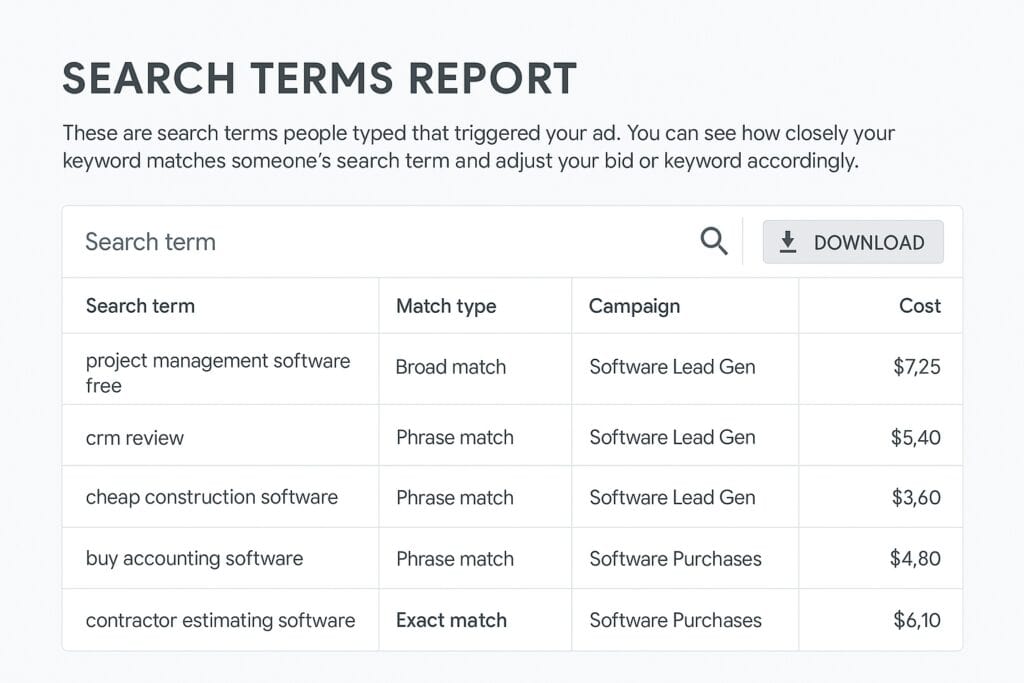Sort by the Search term column header

coord(140,306)
